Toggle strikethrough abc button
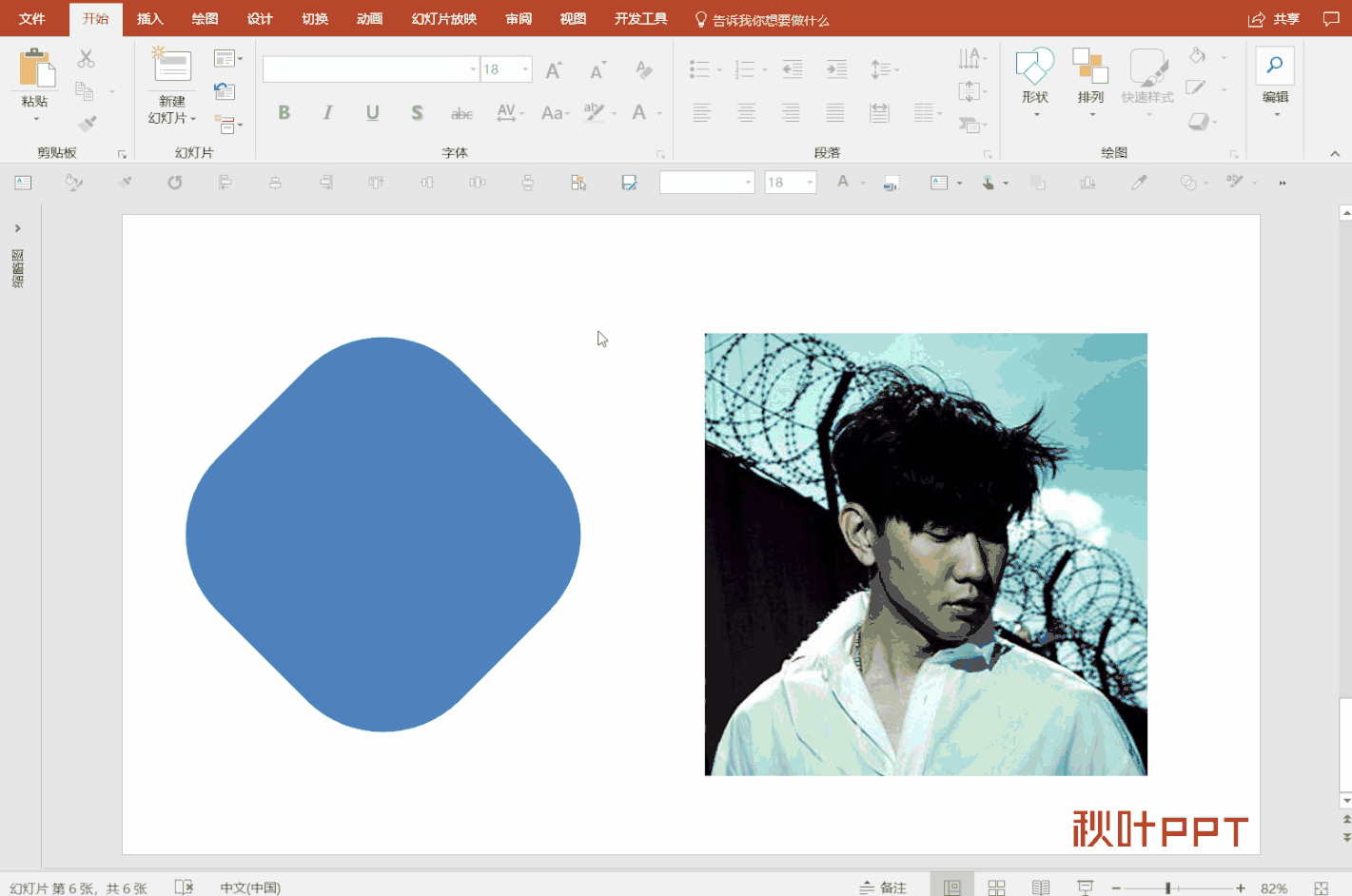Screen dimensions: 1352x896 (461, 113)
